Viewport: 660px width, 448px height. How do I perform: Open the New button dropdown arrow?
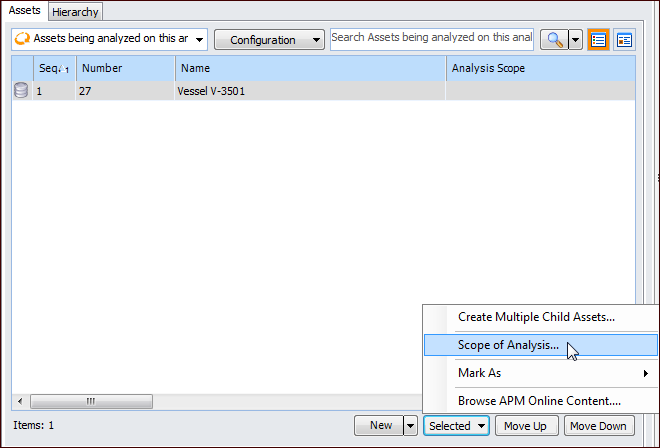pos(410,426)
